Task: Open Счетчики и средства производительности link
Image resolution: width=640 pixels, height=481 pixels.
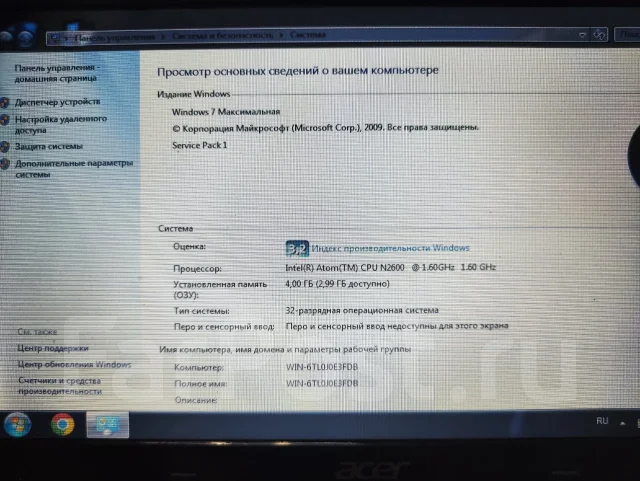Action: [x=60, y=386]
